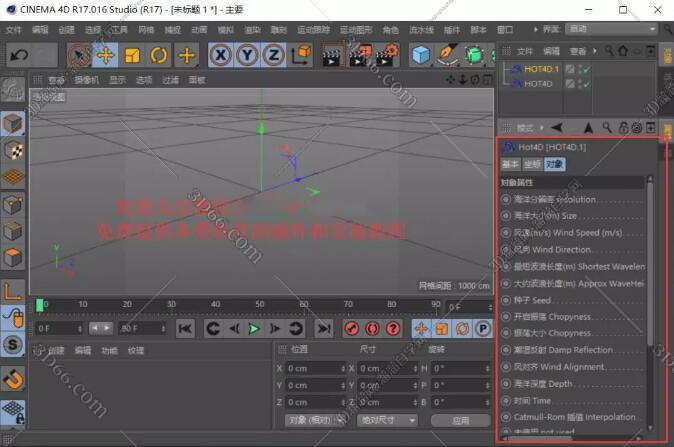This screenshot has height=447, width=674.
Task: Open the 绝对尺寸 size mode dropdown
Action: 387,420
